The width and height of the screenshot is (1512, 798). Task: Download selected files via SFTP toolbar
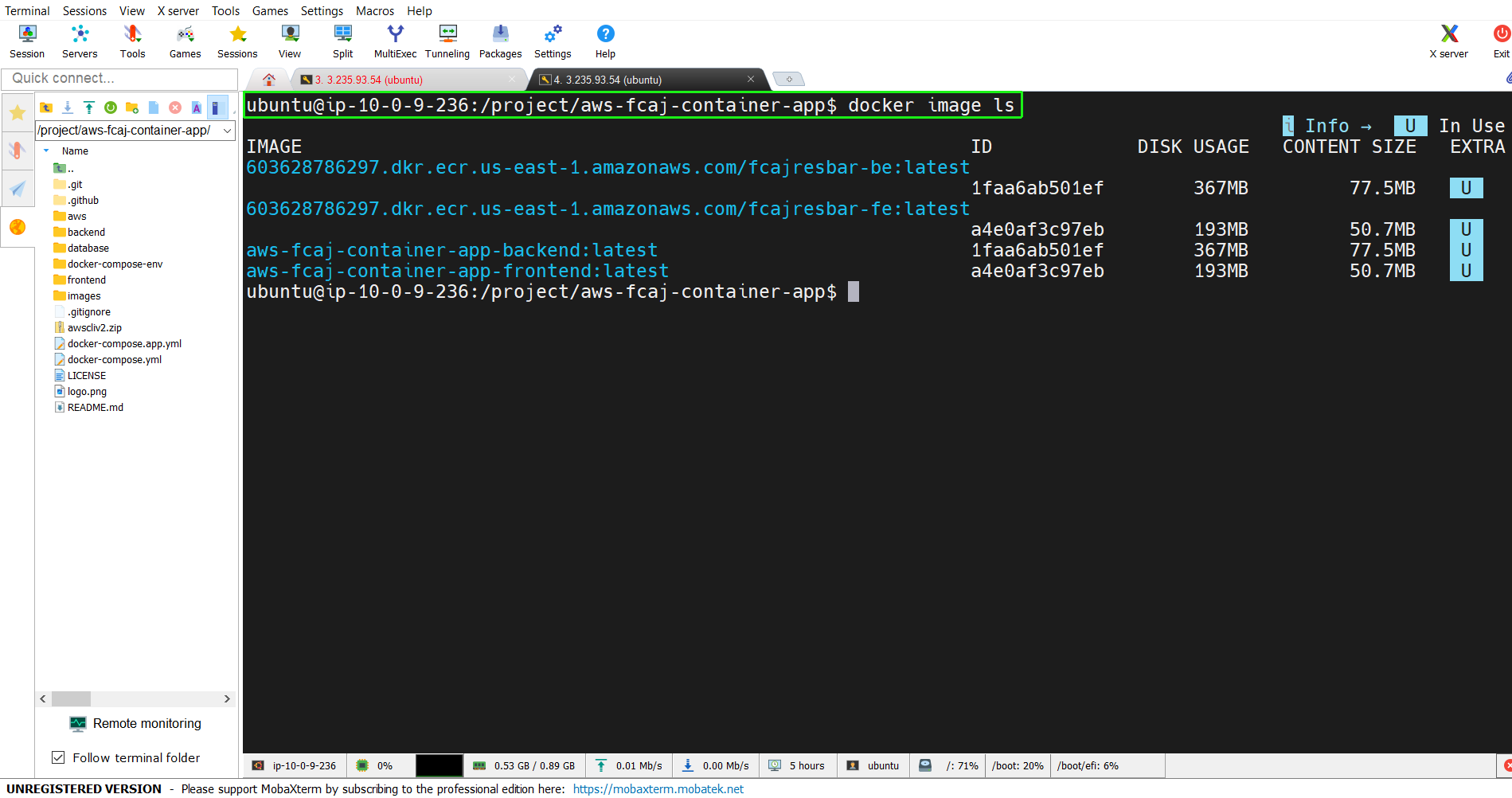pos(68,108)
